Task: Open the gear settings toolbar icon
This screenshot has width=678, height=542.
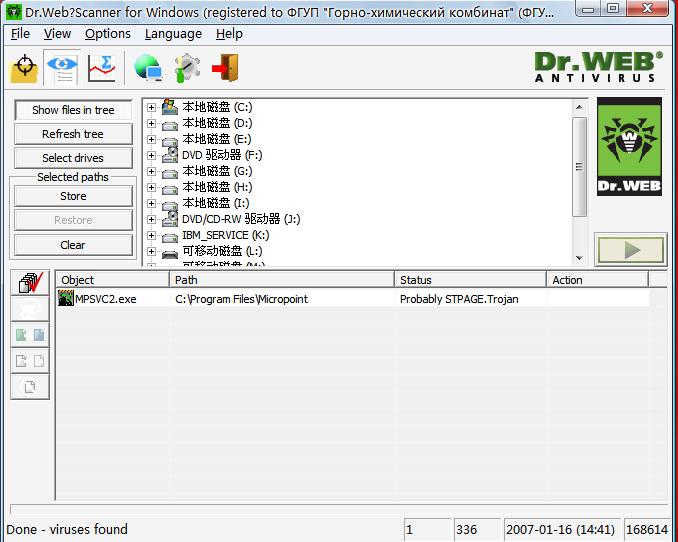Action: click(x=187, y=68)
